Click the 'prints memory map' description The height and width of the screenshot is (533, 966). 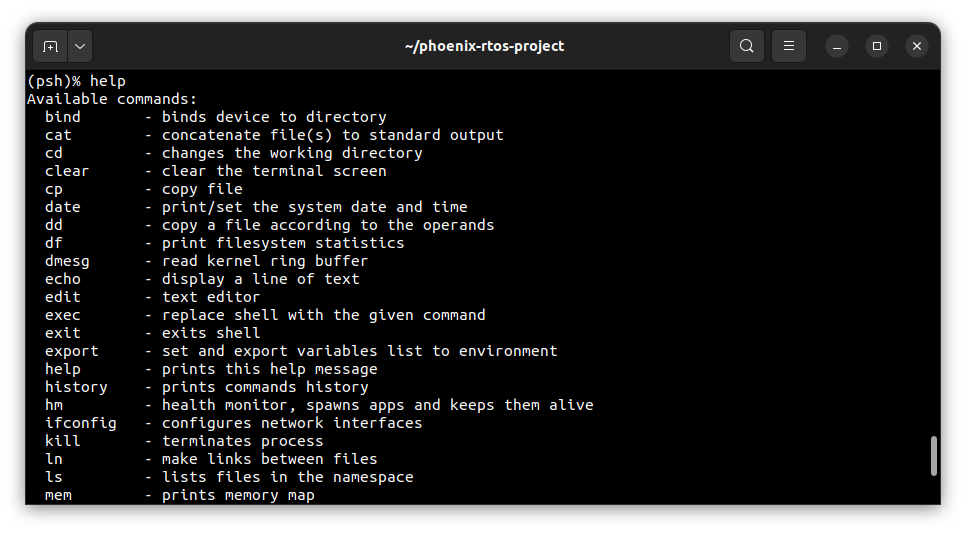(x=238, y=495)
